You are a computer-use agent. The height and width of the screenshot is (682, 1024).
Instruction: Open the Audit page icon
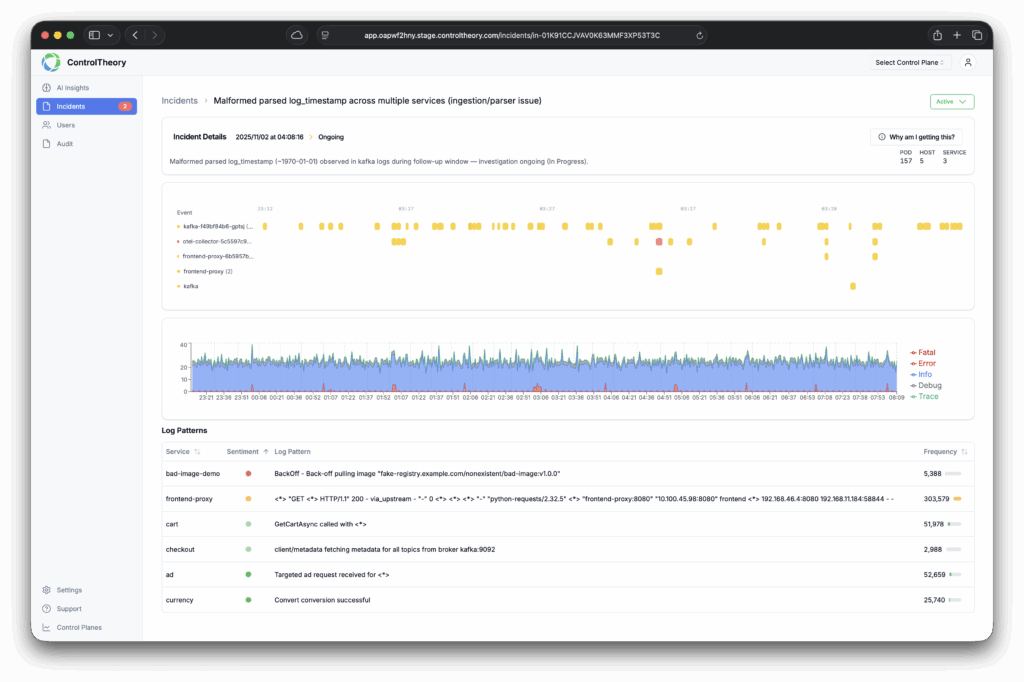click(x=47, y=144)
